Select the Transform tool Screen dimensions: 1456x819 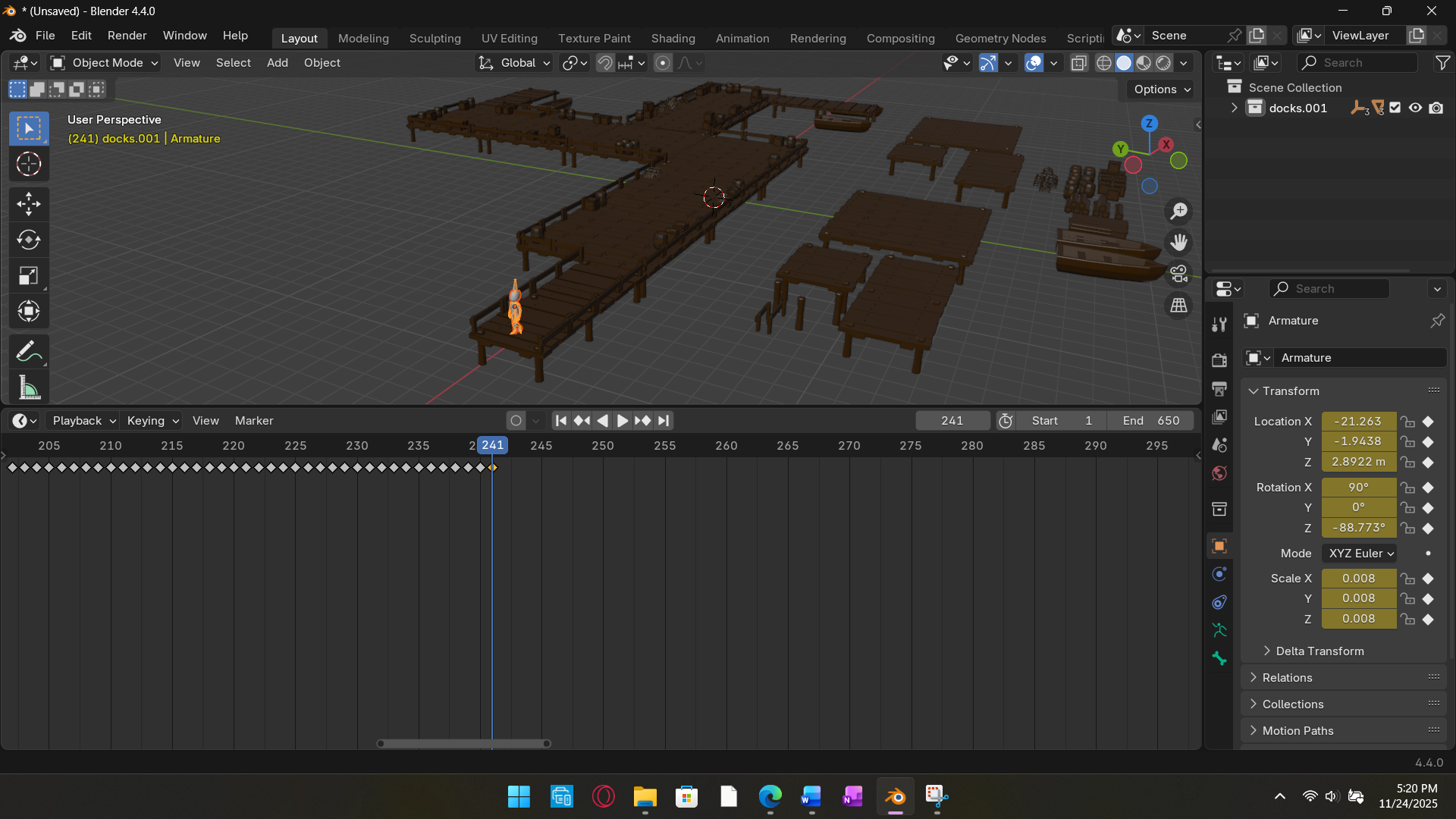29,312
